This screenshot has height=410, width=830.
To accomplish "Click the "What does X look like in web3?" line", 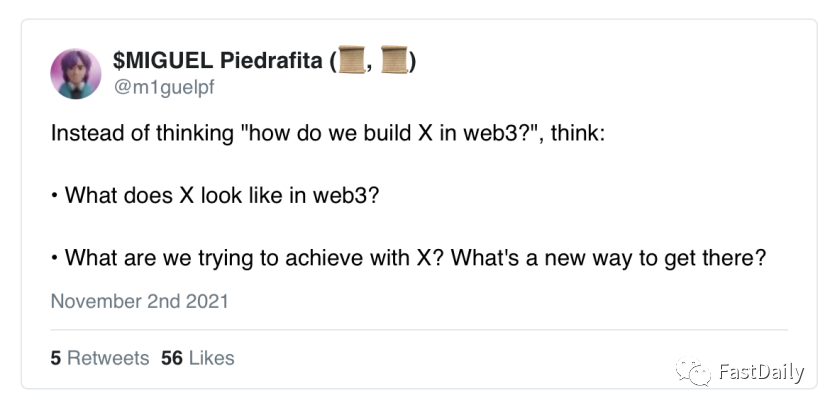I will tap(221, 195).
